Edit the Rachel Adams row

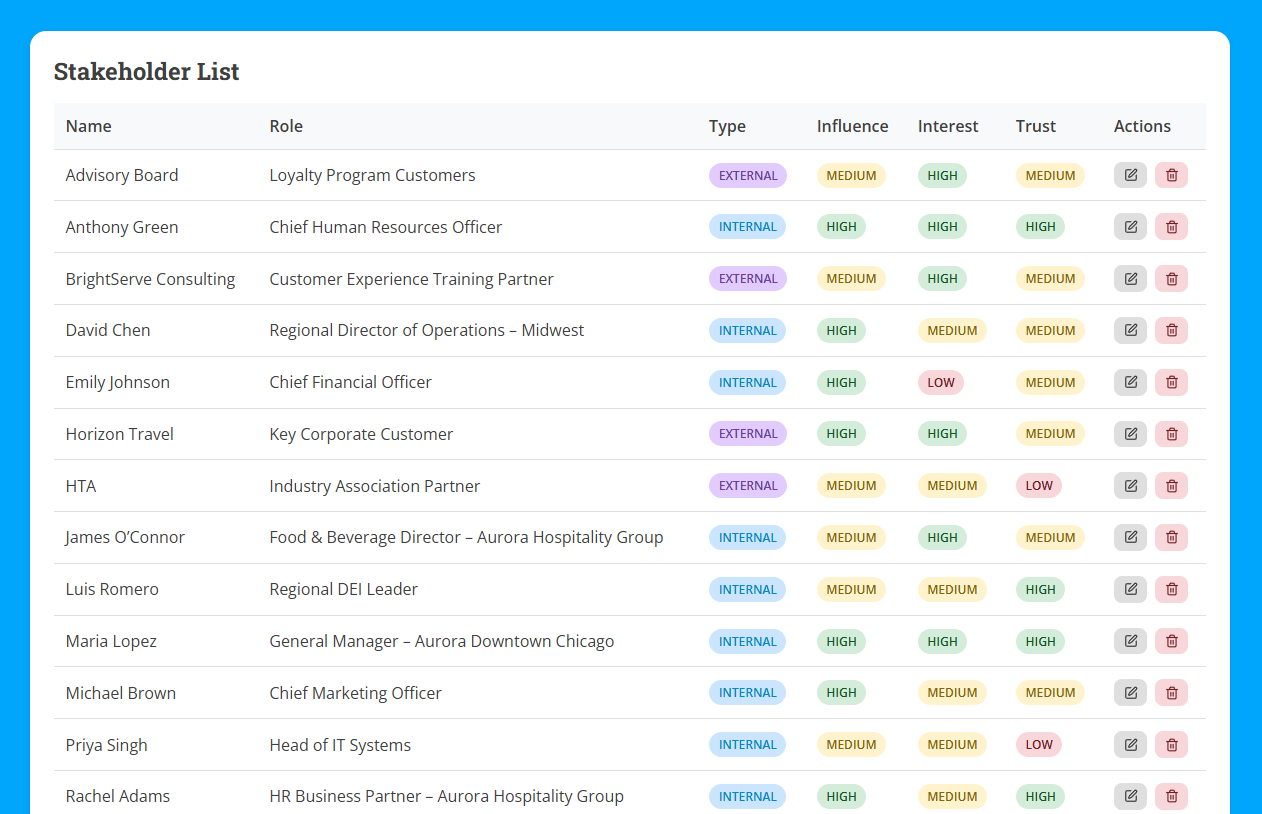click(x=1130, y=796)
